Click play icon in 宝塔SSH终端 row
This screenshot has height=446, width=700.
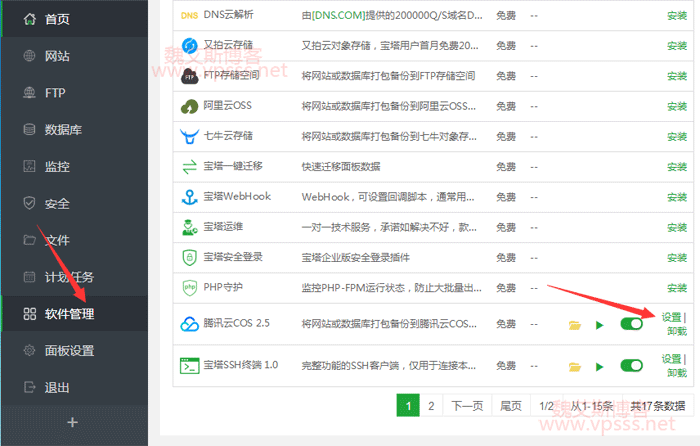[x=599, y=366]
